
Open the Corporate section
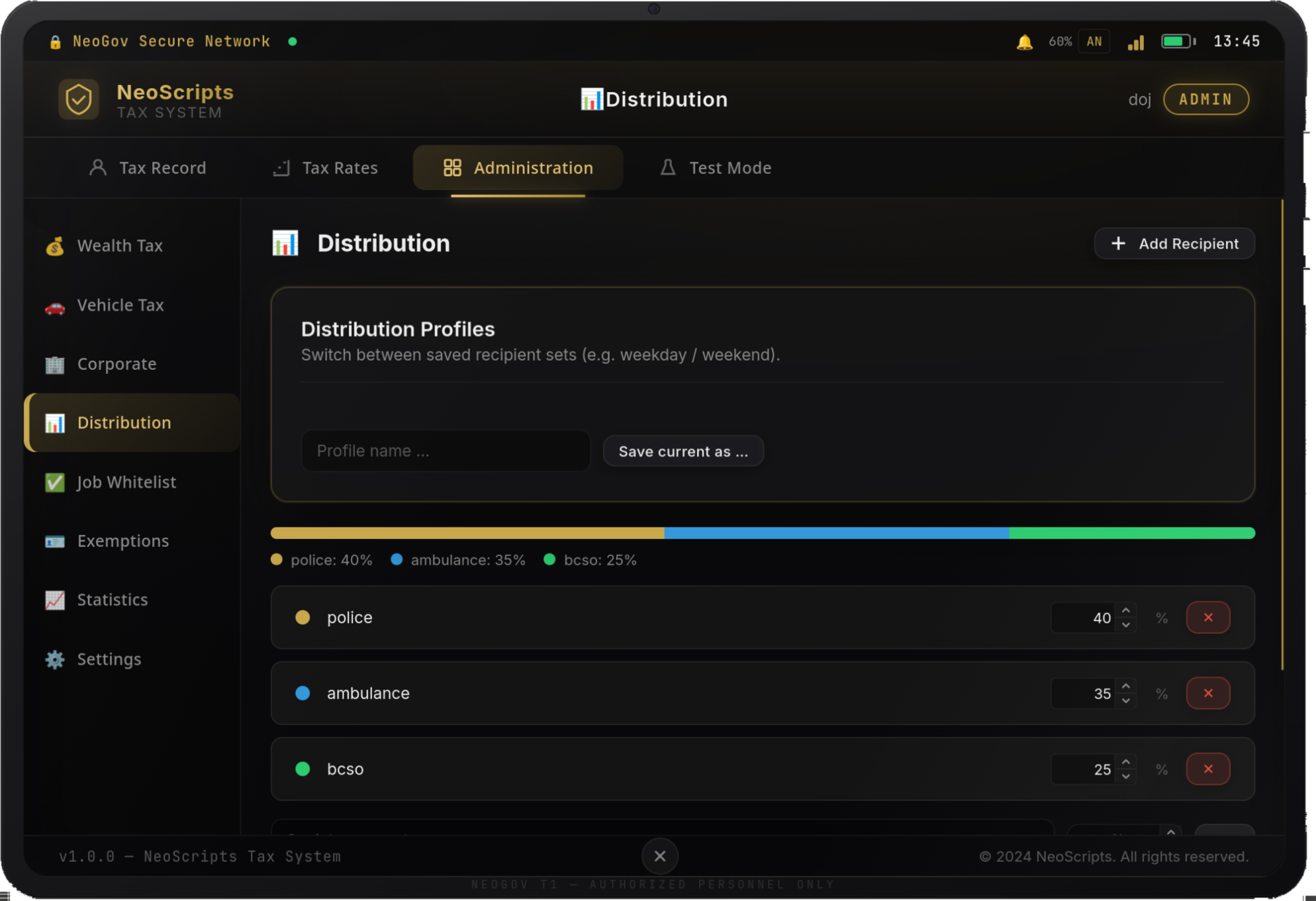click(132, 364)
